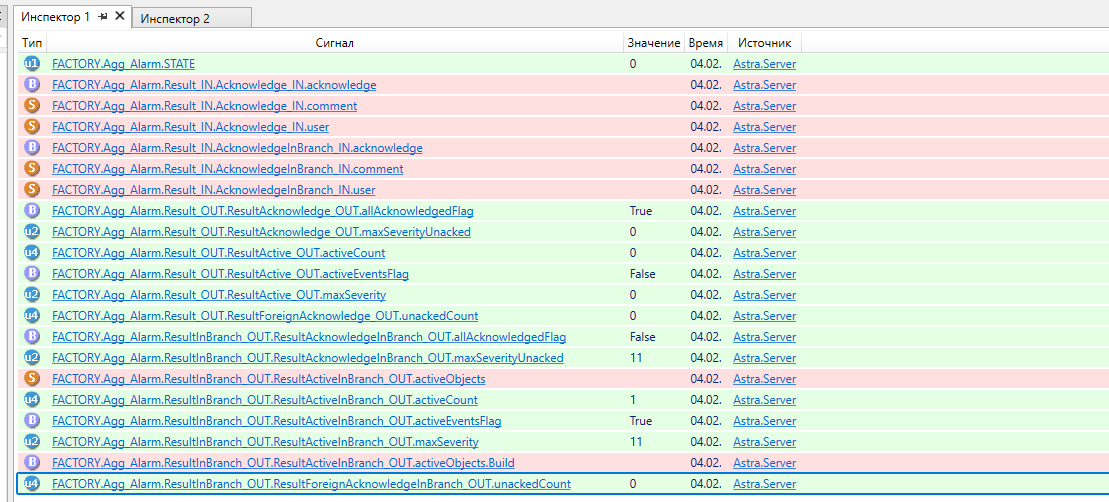
Task: Open the FACTORY.Agg_Alarm.STATE signal link
Action: coord(123,64)
